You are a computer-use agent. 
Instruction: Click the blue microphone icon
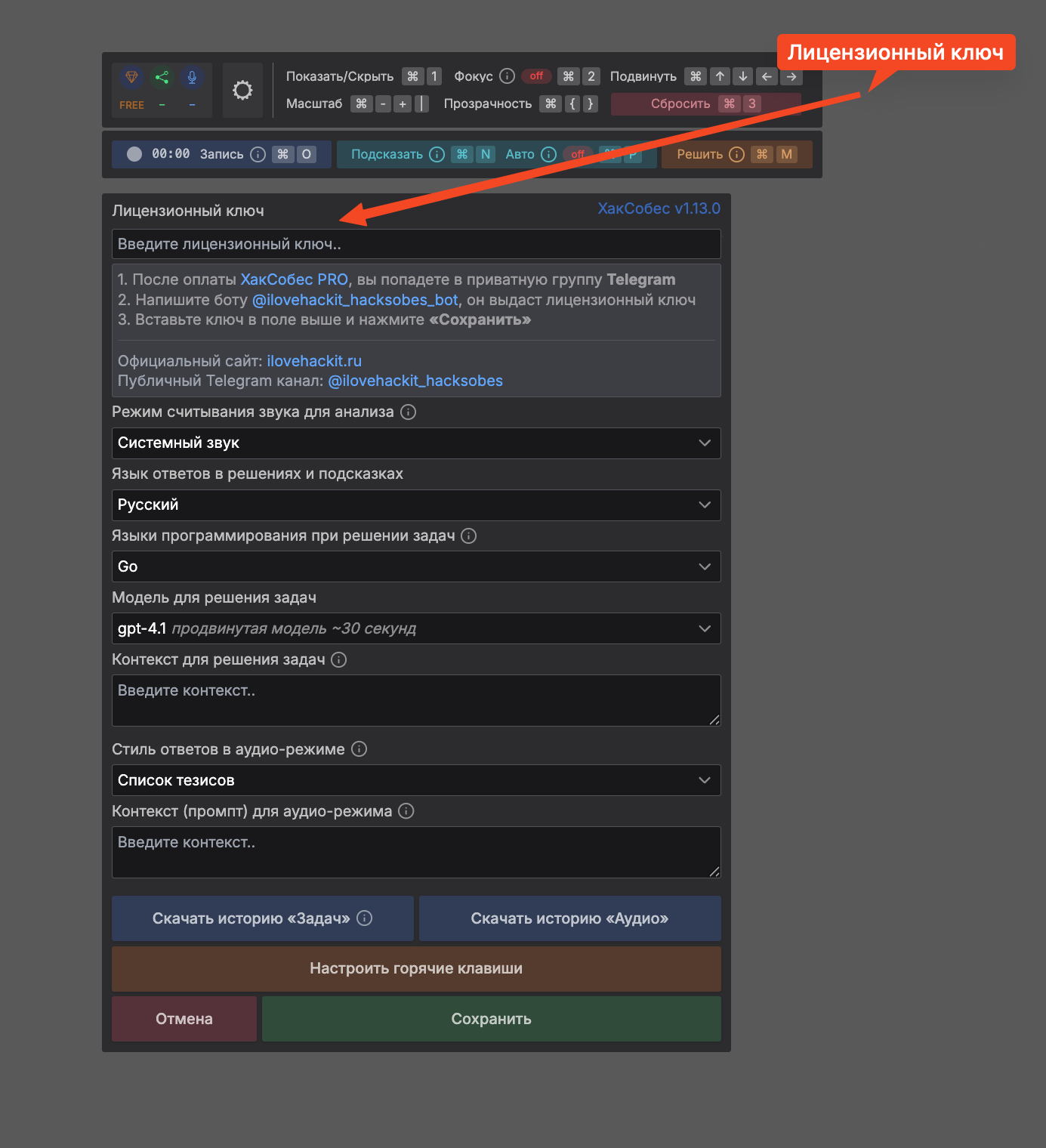[192, 77]
